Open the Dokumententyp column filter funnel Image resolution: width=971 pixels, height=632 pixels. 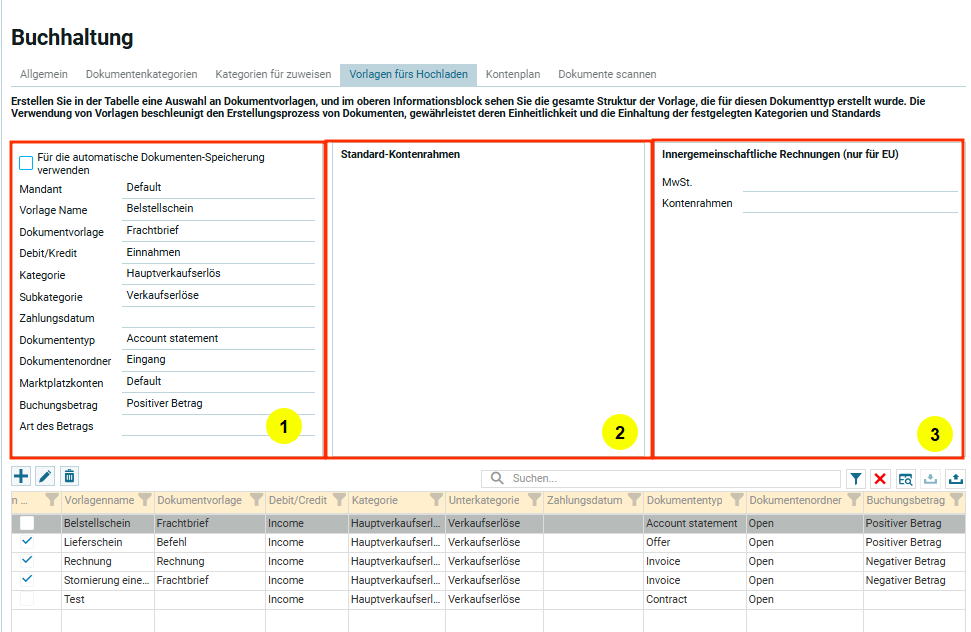tap(735, 500)
